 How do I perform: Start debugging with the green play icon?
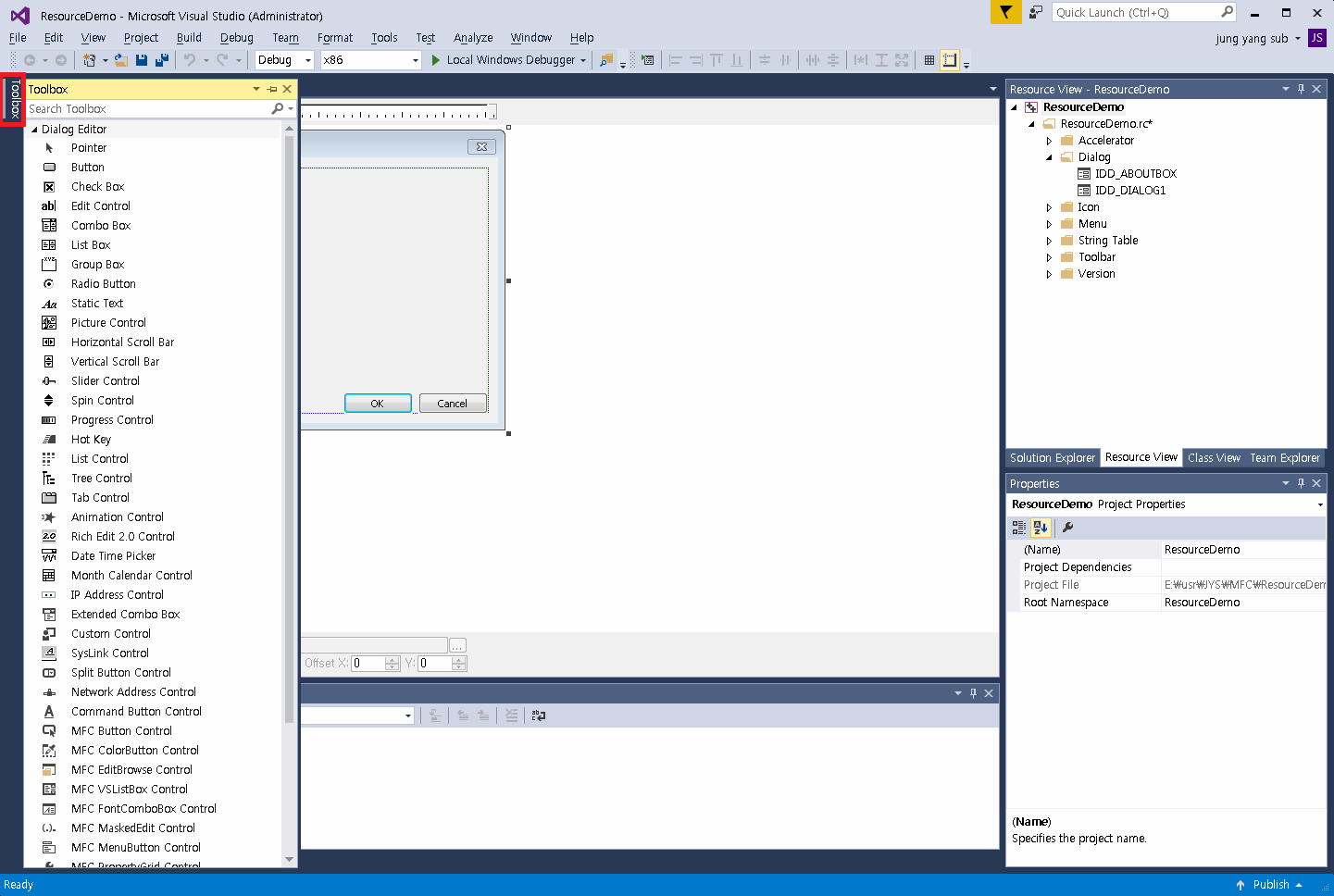click(x=436, y=60)
